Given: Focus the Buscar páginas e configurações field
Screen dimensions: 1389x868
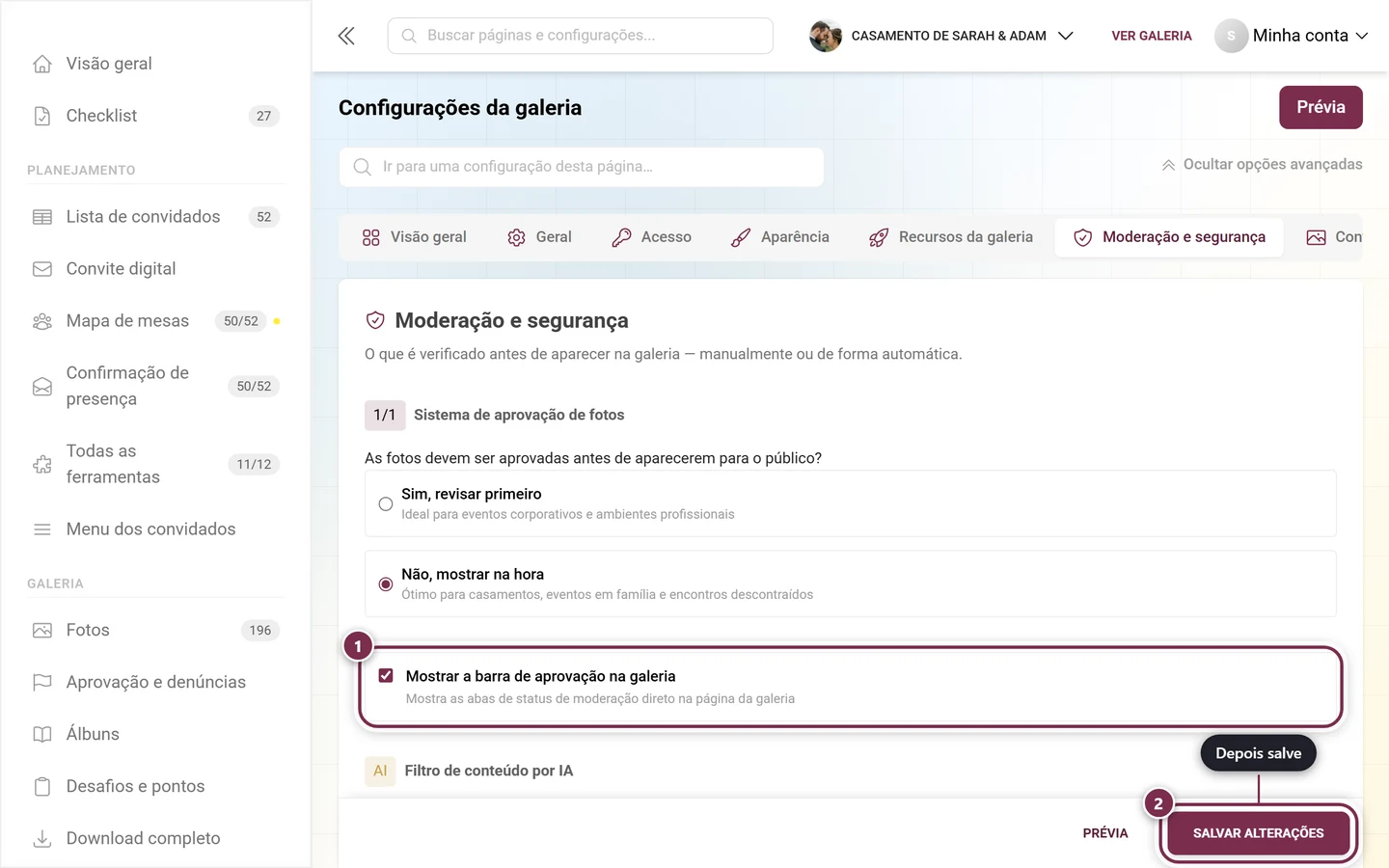Looking at the screenshot, I should point(581,36).
